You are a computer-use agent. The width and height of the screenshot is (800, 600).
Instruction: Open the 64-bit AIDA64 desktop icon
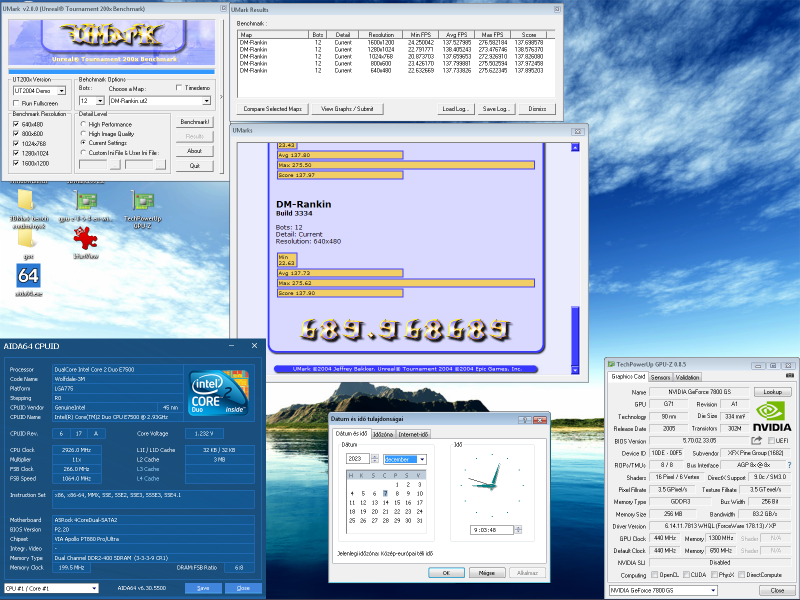click(x=28, y=276)
